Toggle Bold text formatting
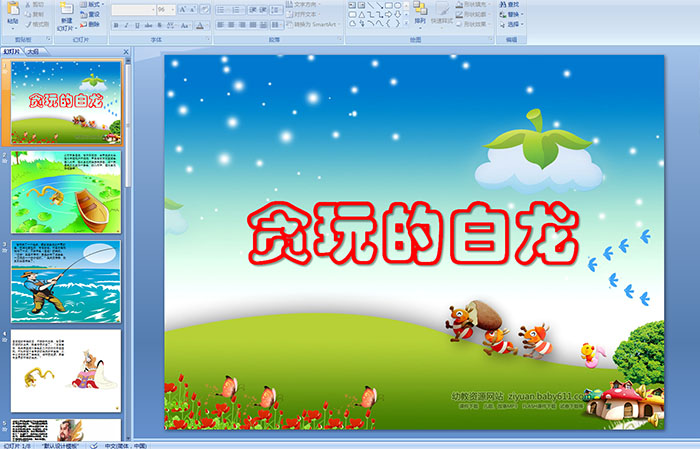 point(116,25)
